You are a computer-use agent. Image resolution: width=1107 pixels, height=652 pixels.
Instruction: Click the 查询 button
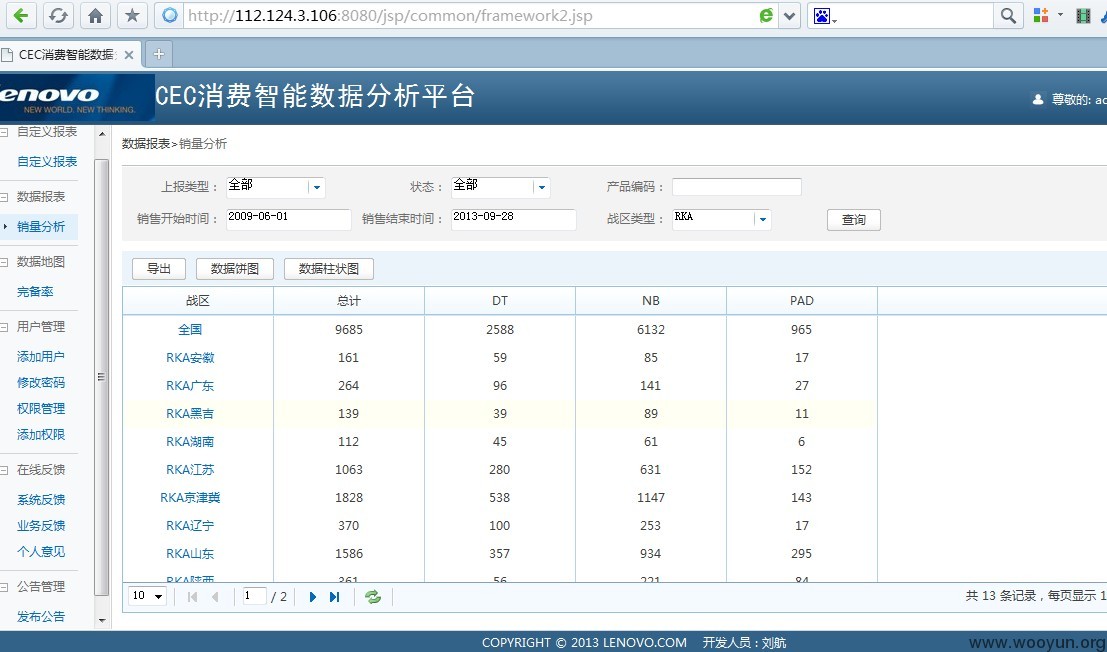pos(854,219)
